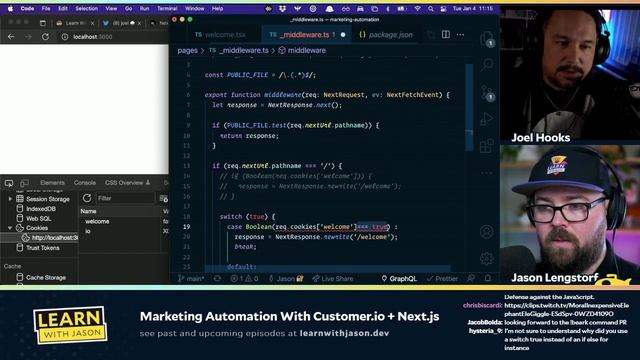Open the Extensions view in VS Code

pyautogui.click(x=487, y=145)
